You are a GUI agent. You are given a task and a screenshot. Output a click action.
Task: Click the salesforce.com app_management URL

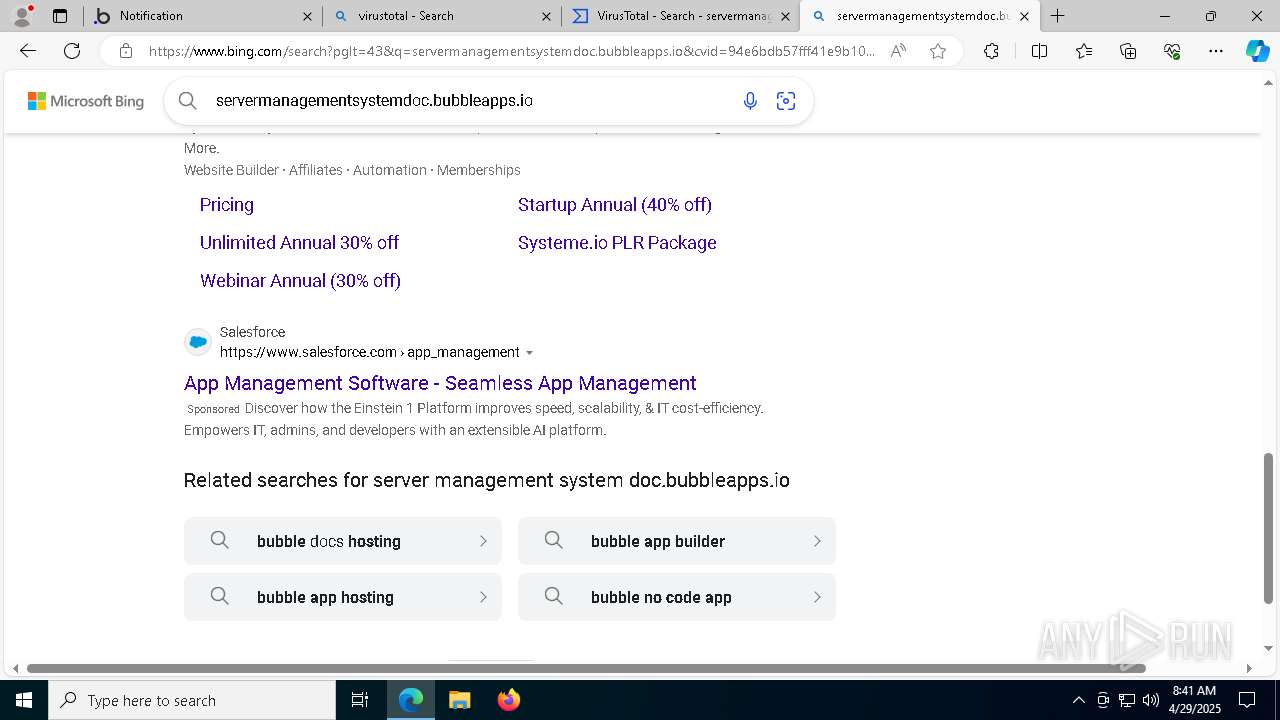click(x=370, y=352)
